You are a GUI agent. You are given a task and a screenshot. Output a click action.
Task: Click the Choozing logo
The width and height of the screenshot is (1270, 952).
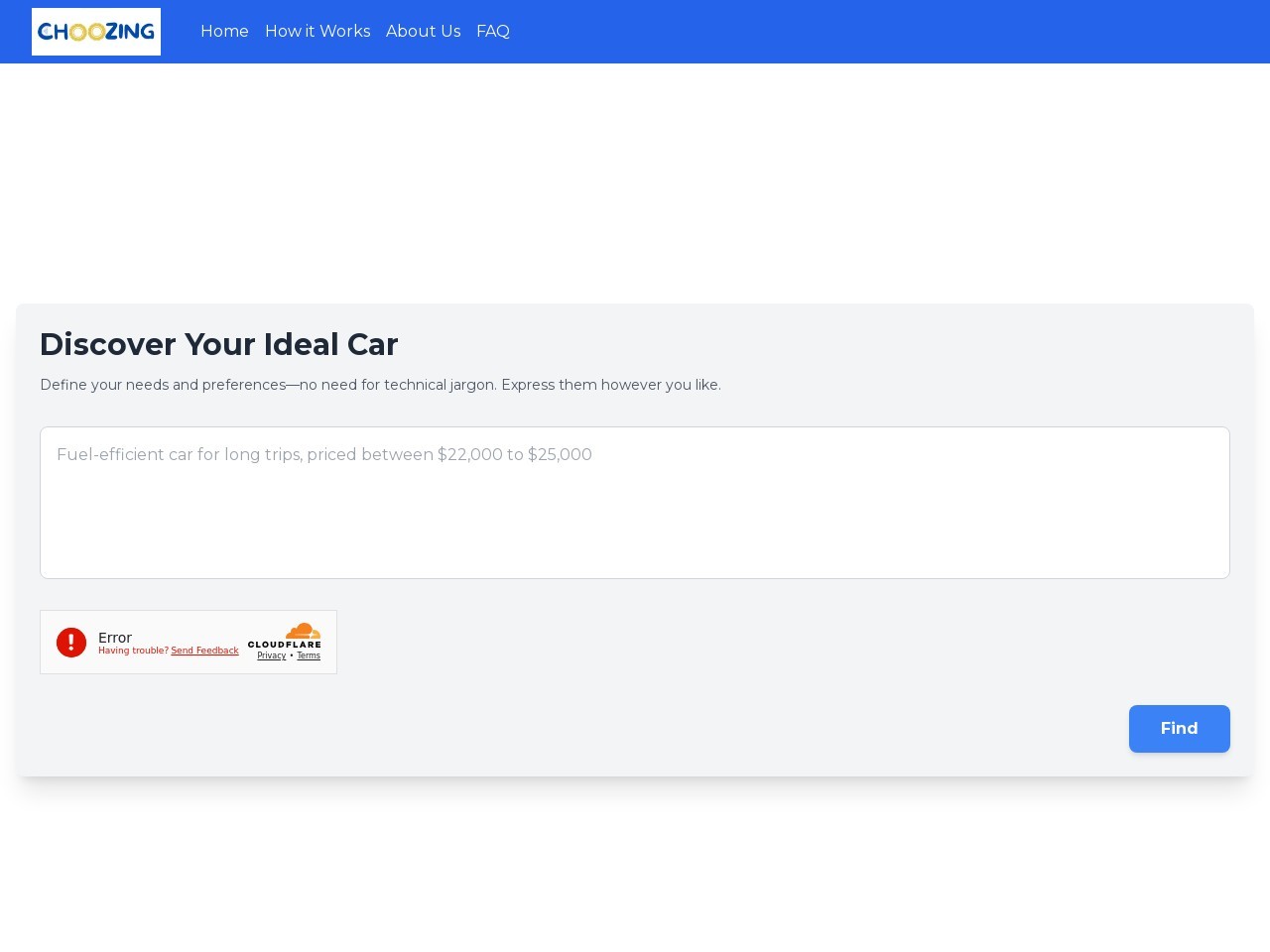click(96, 32)
